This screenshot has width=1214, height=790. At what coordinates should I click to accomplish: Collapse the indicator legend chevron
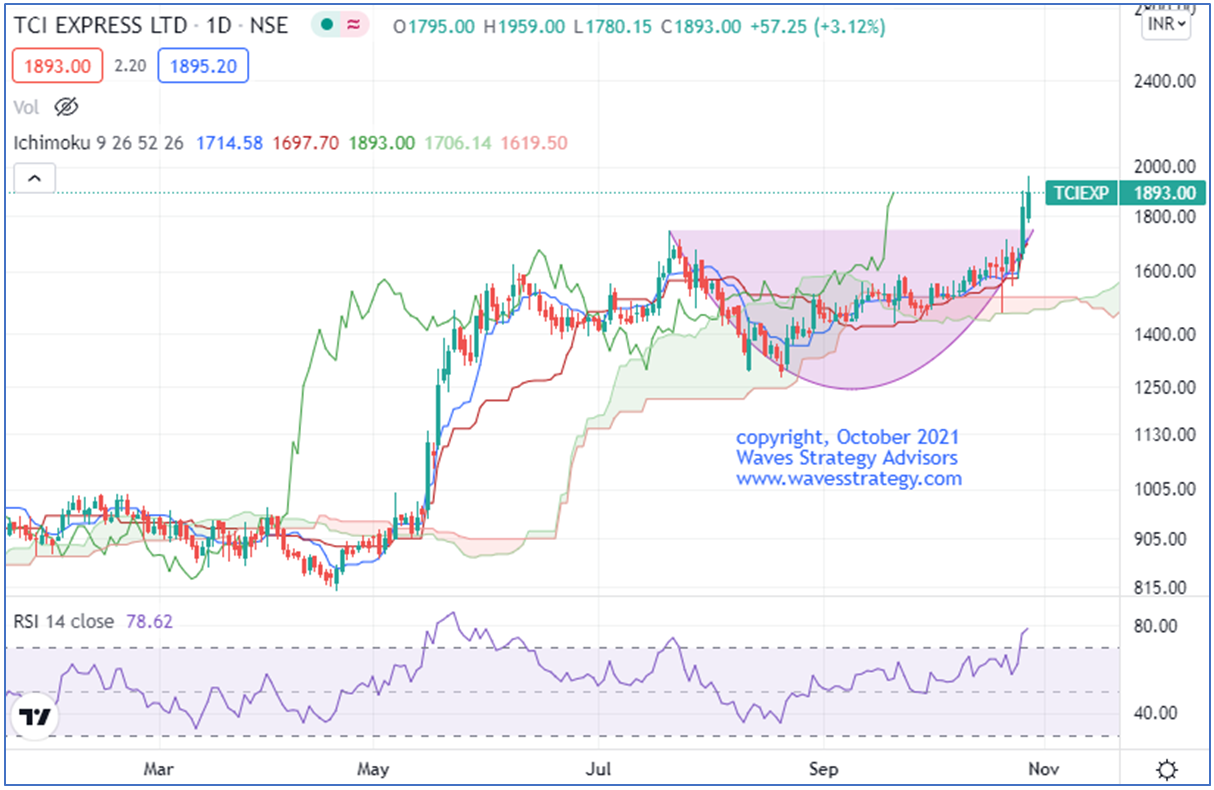(x=34, y=179)
